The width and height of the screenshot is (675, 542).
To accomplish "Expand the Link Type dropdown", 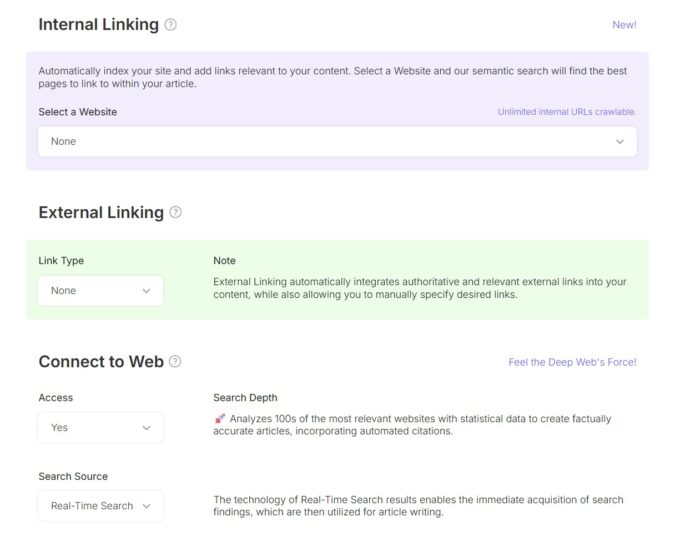I will [100, 291].
